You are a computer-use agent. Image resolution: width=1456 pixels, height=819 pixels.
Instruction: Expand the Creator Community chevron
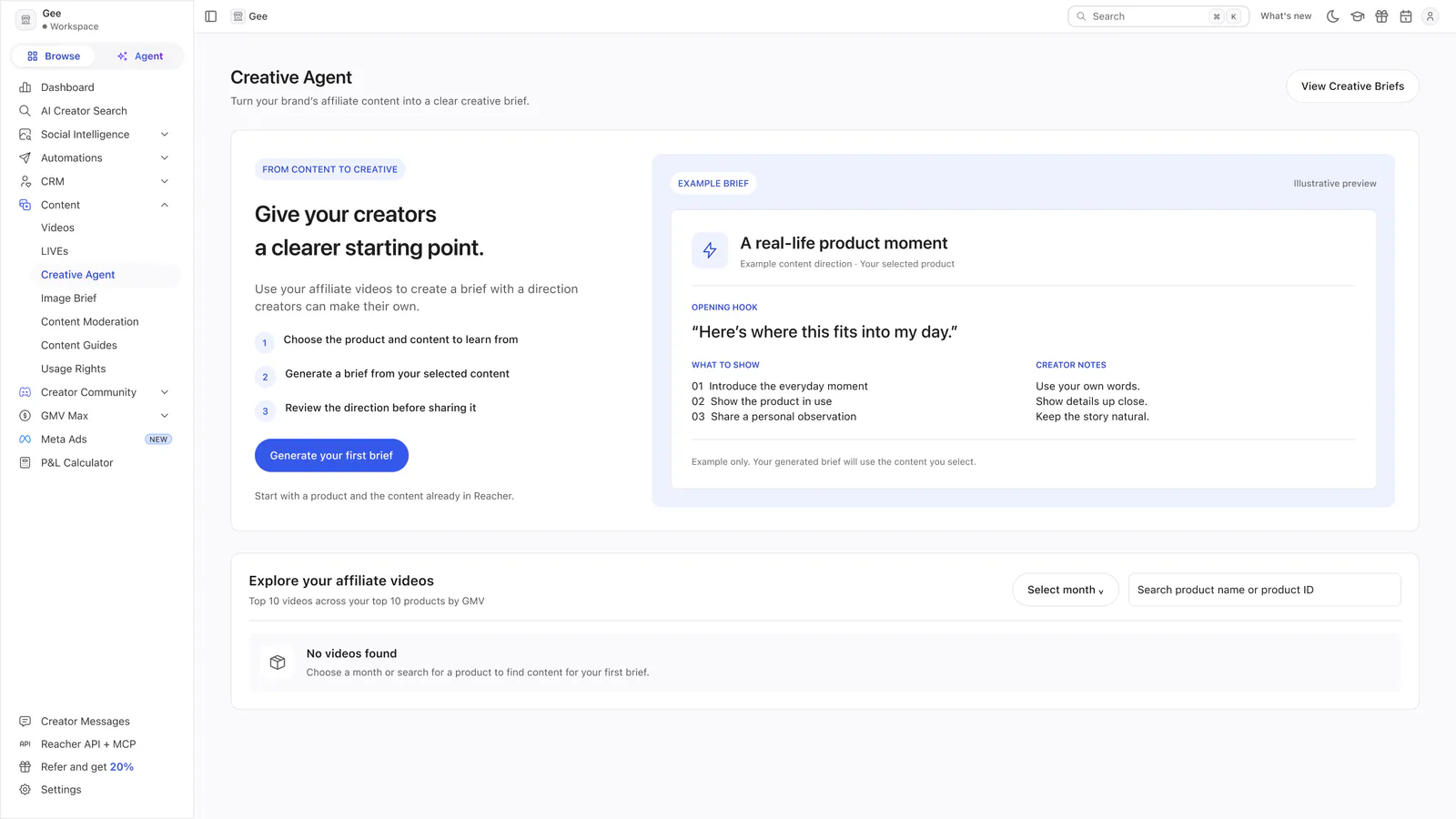click(165, 392)
